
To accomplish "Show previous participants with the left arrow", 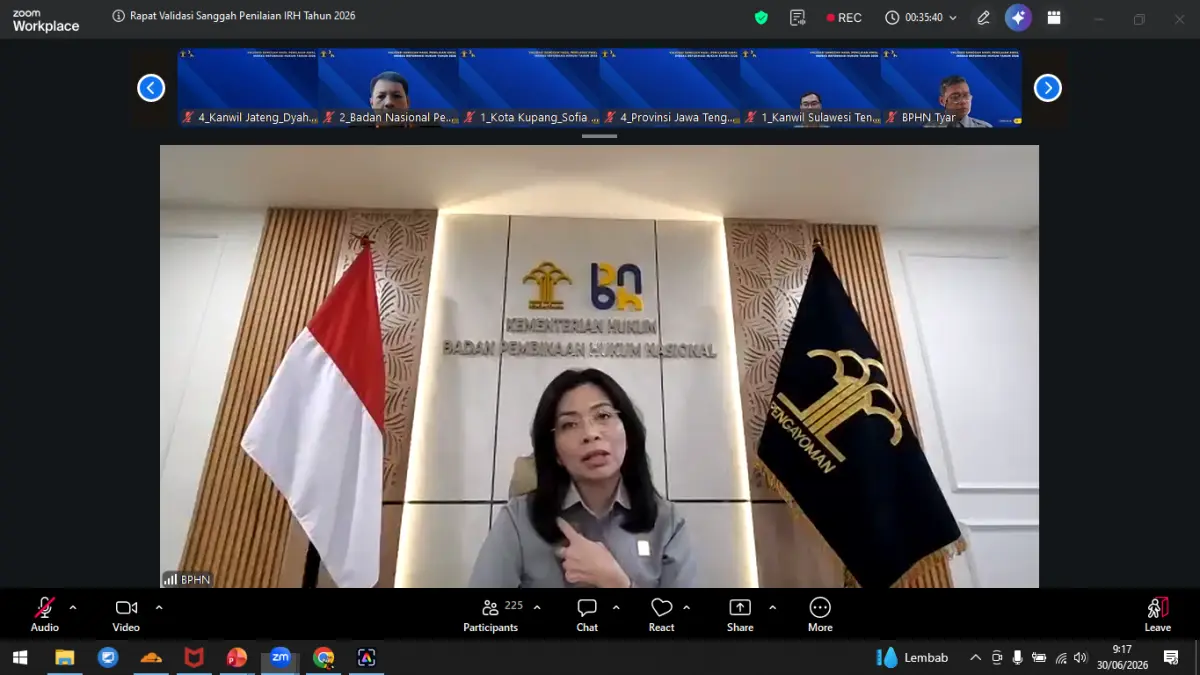I will click(x=151, y=88).
